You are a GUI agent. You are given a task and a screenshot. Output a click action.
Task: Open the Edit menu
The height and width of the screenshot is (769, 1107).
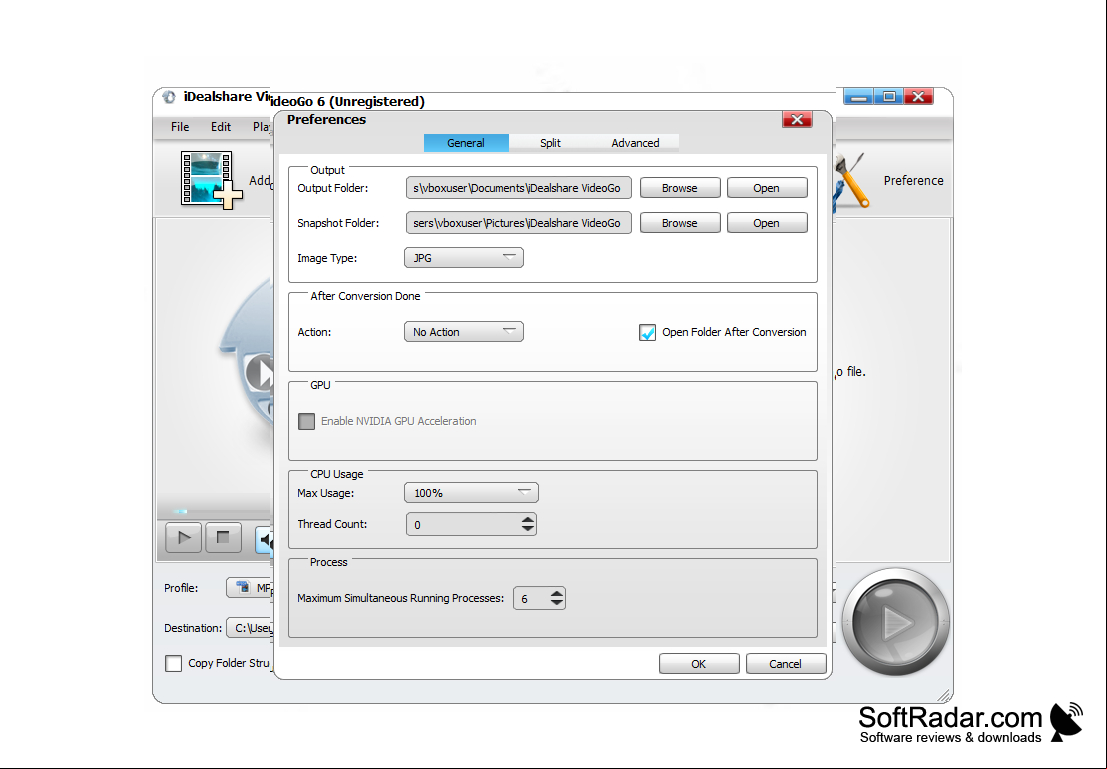click(x=221, y=127)
